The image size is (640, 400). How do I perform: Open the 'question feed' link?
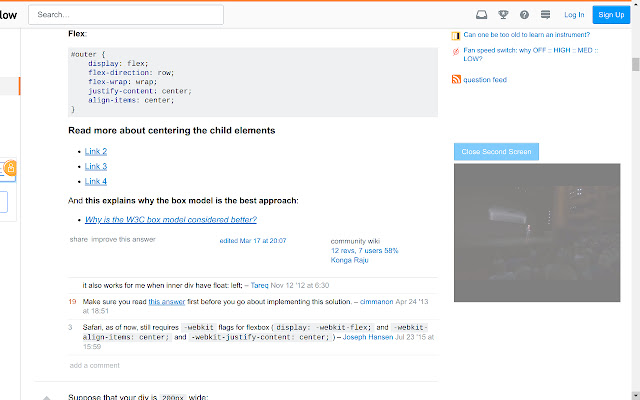point(485,80)
